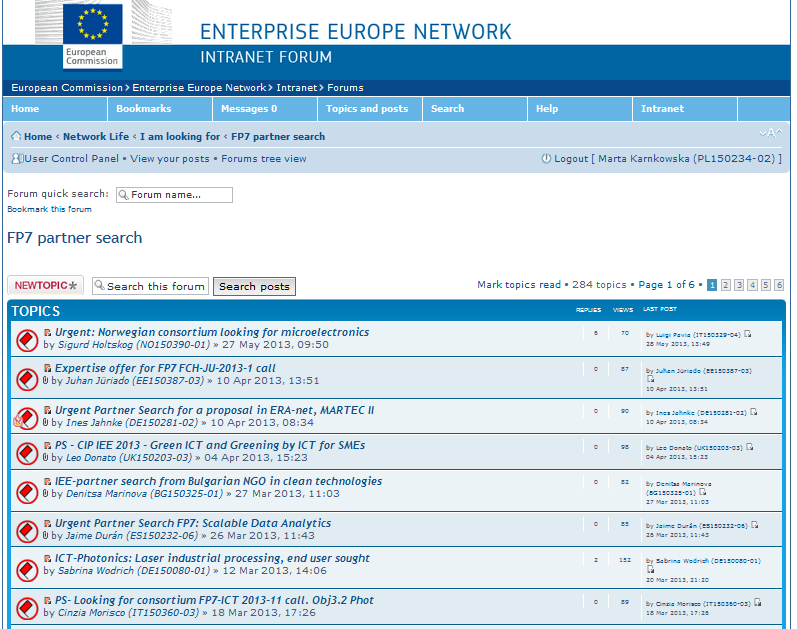Click unread topic icon for Expertise offer topic
Viewport: 797px width, 629px height.
click(x=27, y=379)
